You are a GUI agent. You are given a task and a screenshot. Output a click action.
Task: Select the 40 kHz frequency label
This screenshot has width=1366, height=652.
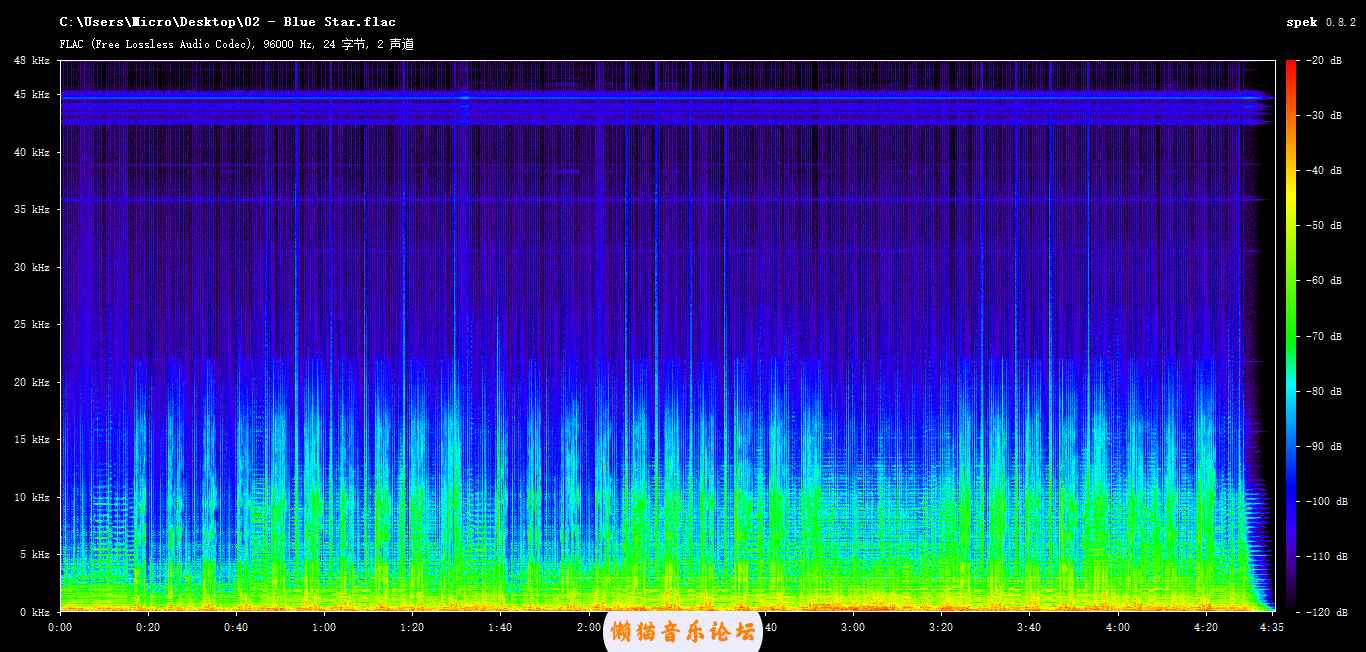click(32, 152)
